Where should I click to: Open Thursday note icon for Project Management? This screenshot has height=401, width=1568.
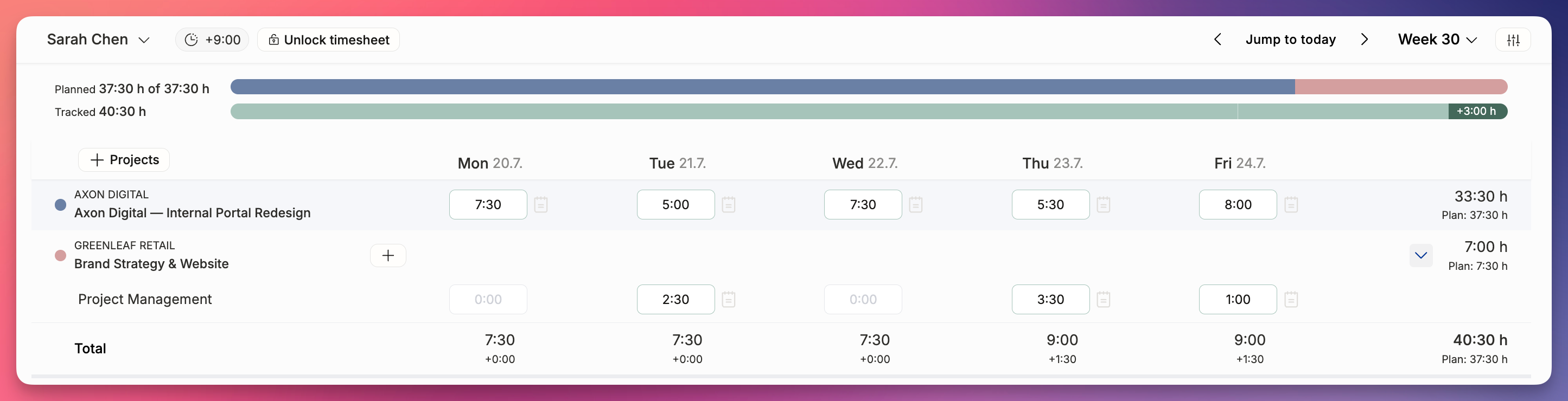click(x=1104, y=300)
